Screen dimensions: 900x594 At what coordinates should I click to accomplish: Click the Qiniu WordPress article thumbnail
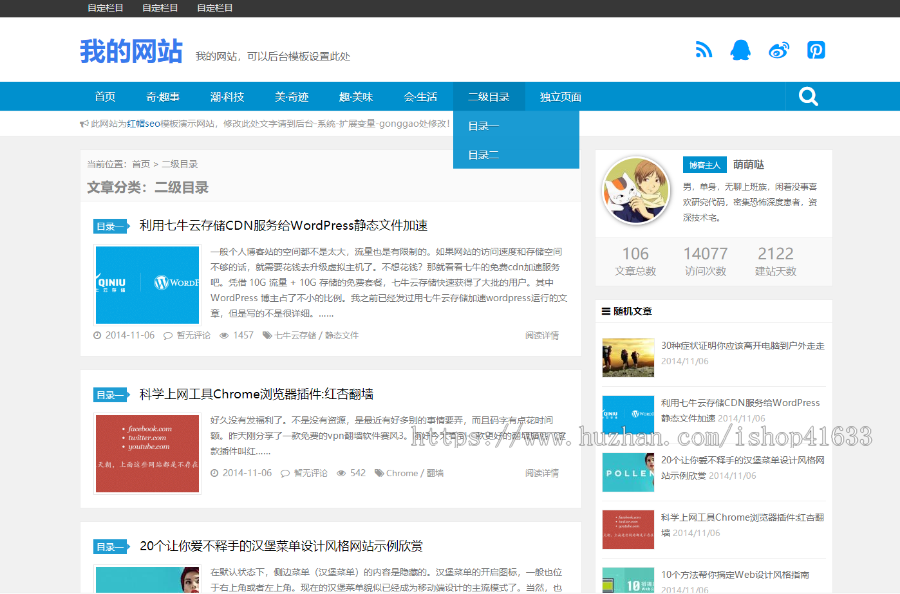tap(148, 285)
